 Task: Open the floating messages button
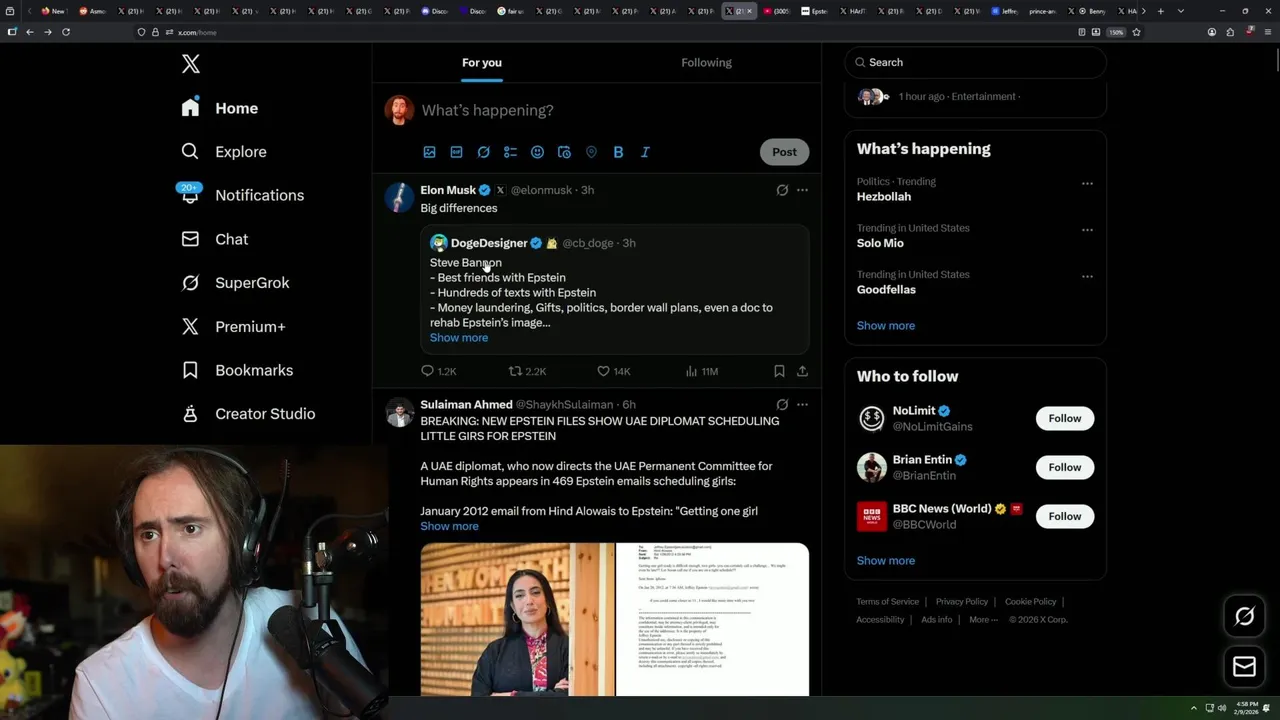(1244, 667)
